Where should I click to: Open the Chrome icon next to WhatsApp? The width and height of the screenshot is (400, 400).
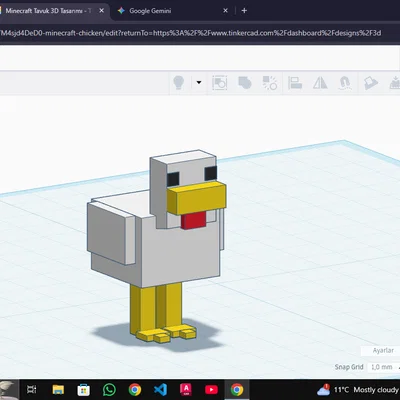[x=135, y=389]
